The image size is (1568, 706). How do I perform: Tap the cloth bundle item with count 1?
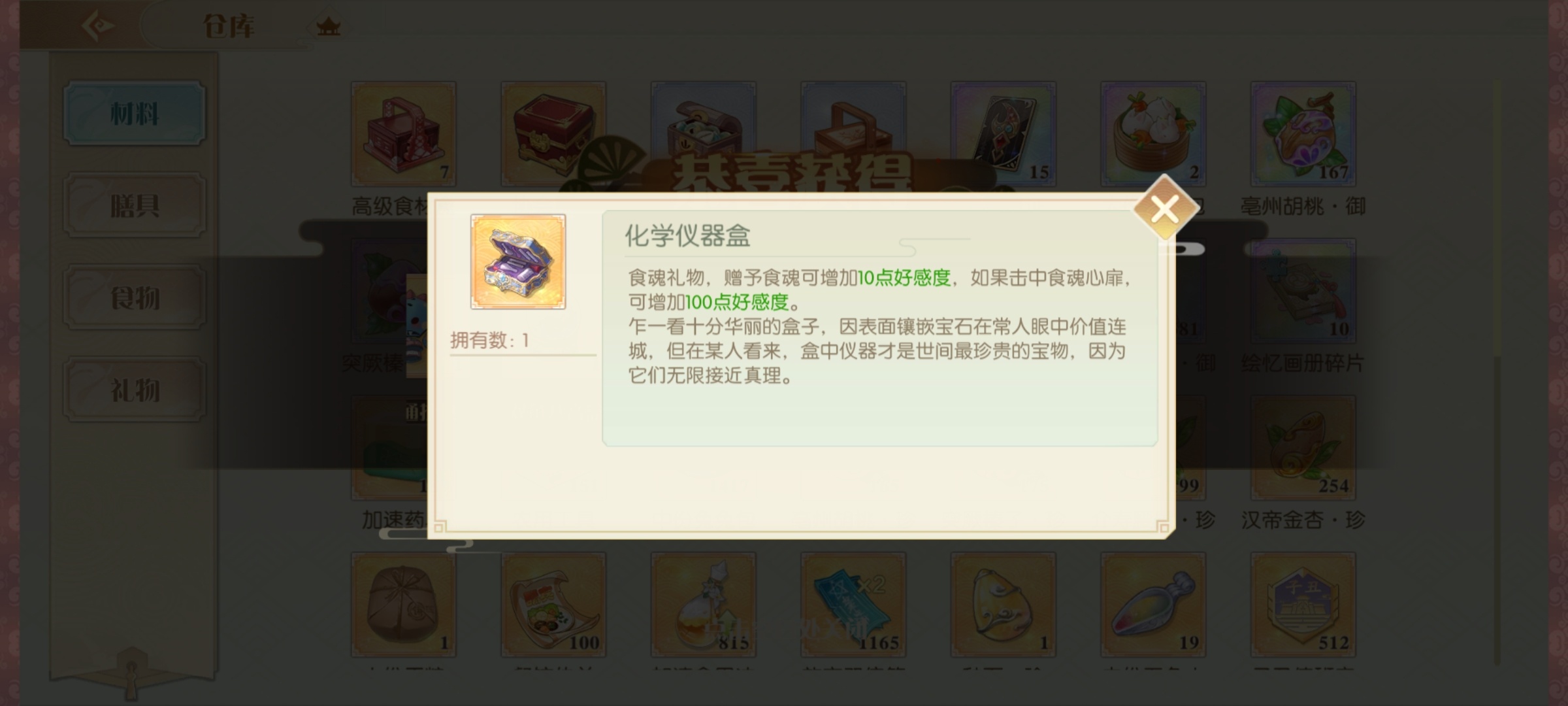tap(404, 605)
